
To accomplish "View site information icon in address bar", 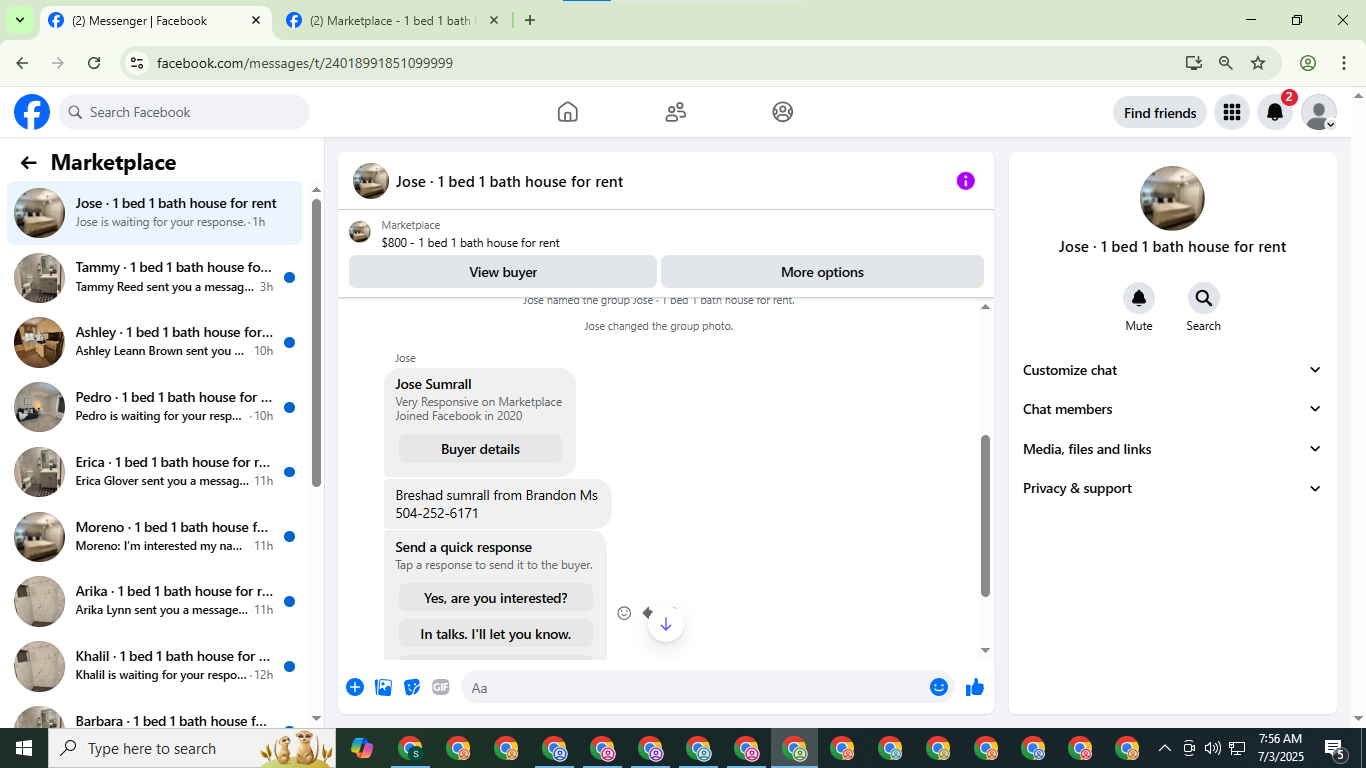I will 138,63.
